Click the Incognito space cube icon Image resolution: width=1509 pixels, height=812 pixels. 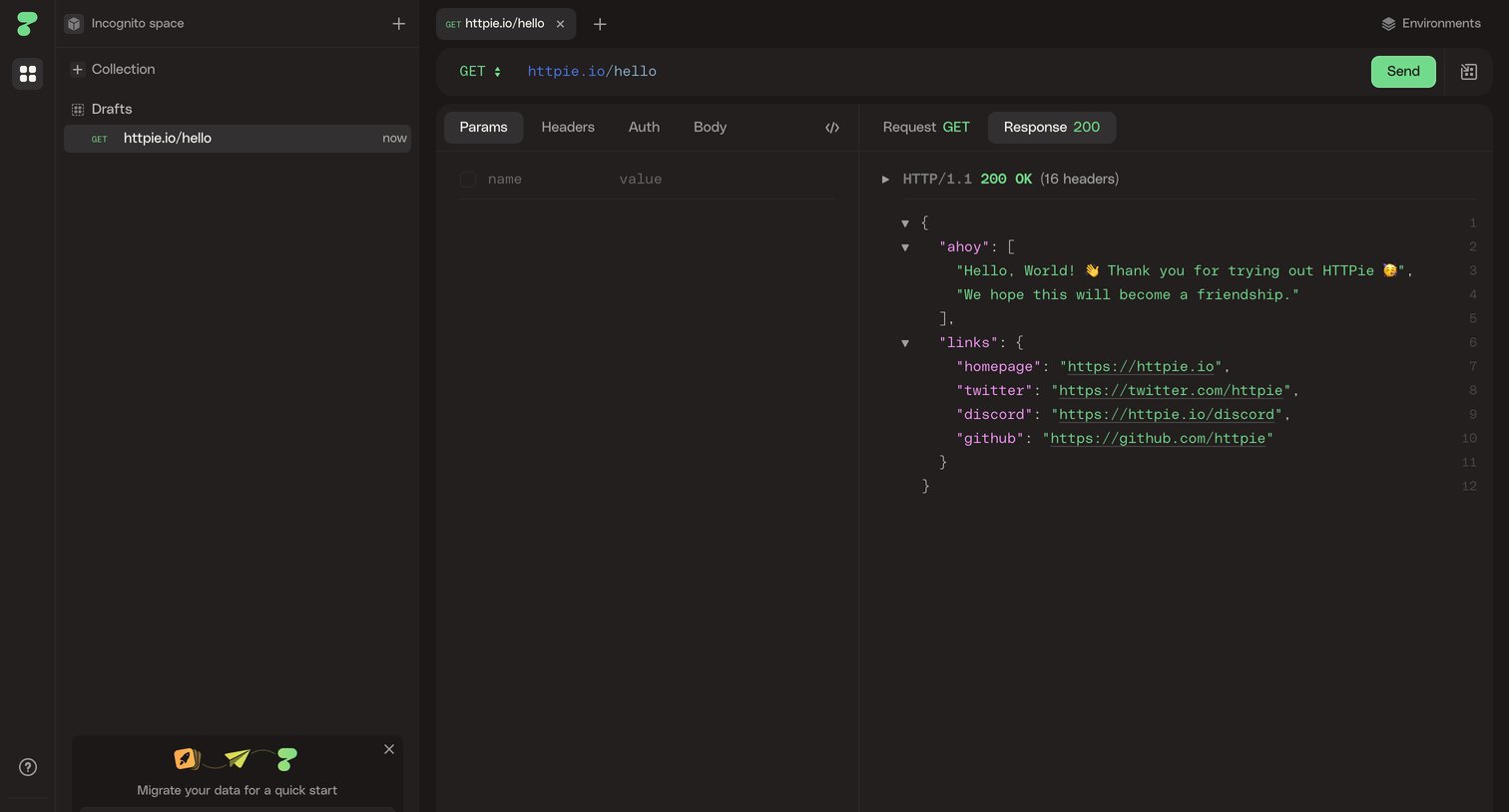[x=74, y=23]
